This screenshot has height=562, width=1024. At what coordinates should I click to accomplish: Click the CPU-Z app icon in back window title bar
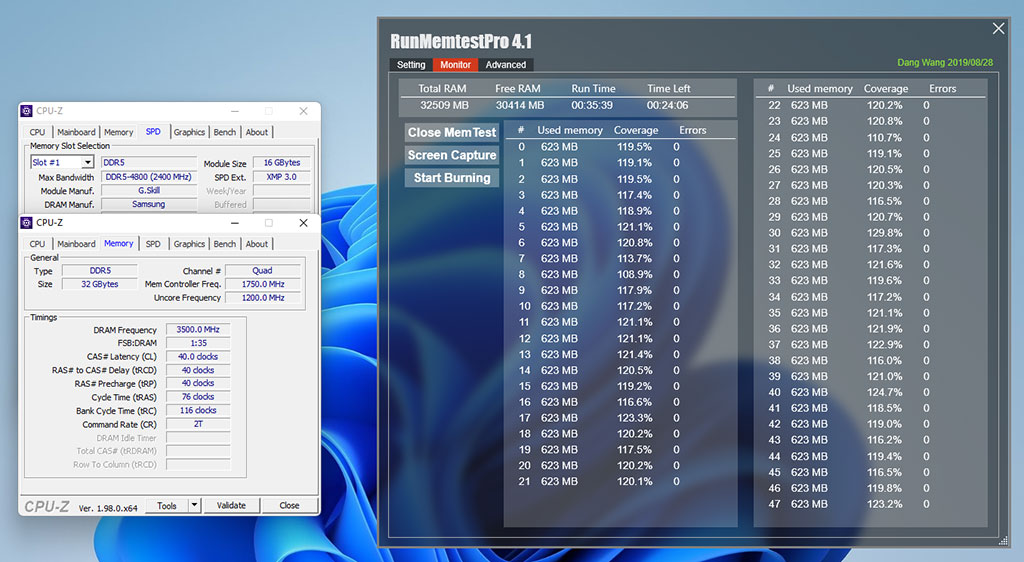tap(27, 111)
